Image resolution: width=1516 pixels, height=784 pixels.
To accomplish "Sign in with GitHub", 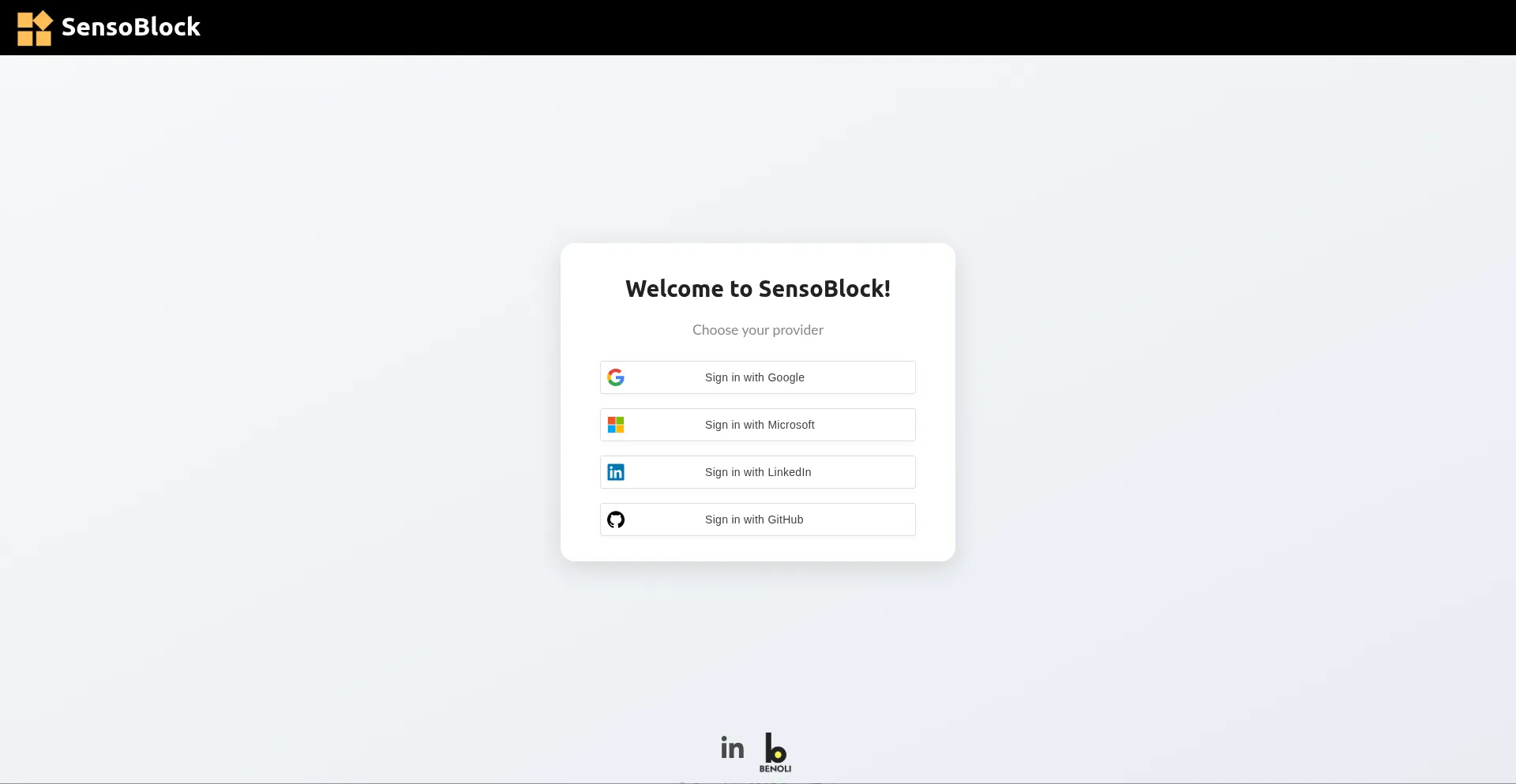I will point(757,519).
